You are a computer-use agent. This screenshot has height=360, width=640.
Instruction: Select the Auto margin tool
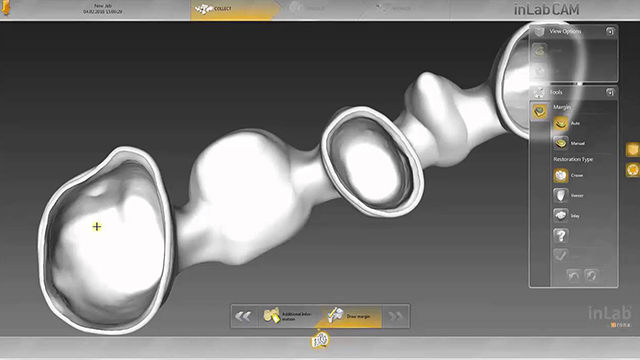[561, 123]
